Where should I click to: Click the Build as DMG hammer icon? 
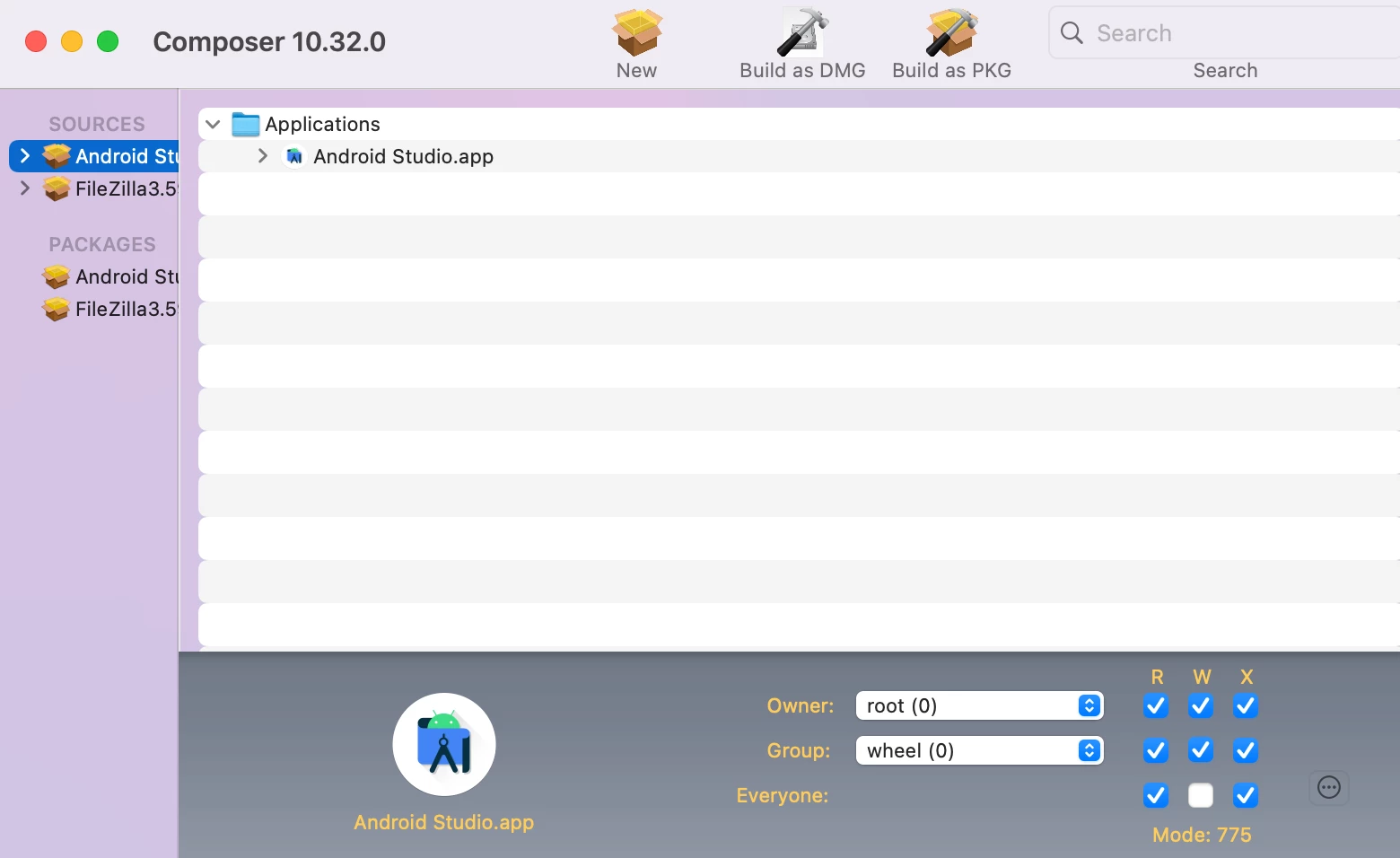point(802,32)
